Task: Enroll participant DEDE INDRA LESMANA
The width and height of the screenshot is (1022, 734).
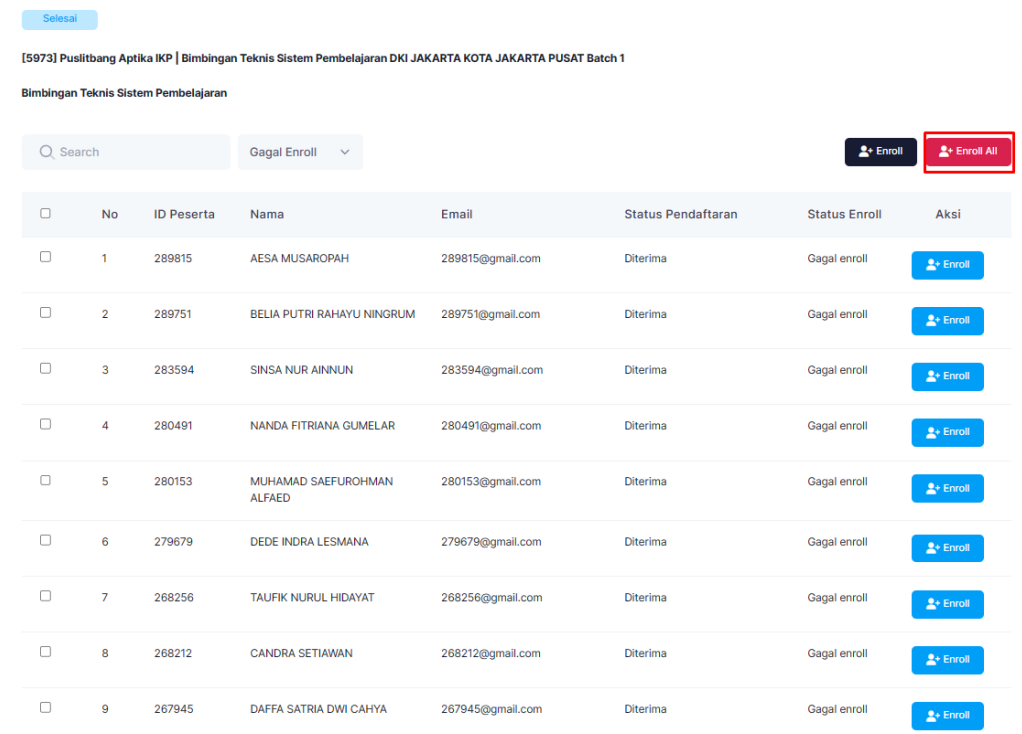Action: point(947,548)
